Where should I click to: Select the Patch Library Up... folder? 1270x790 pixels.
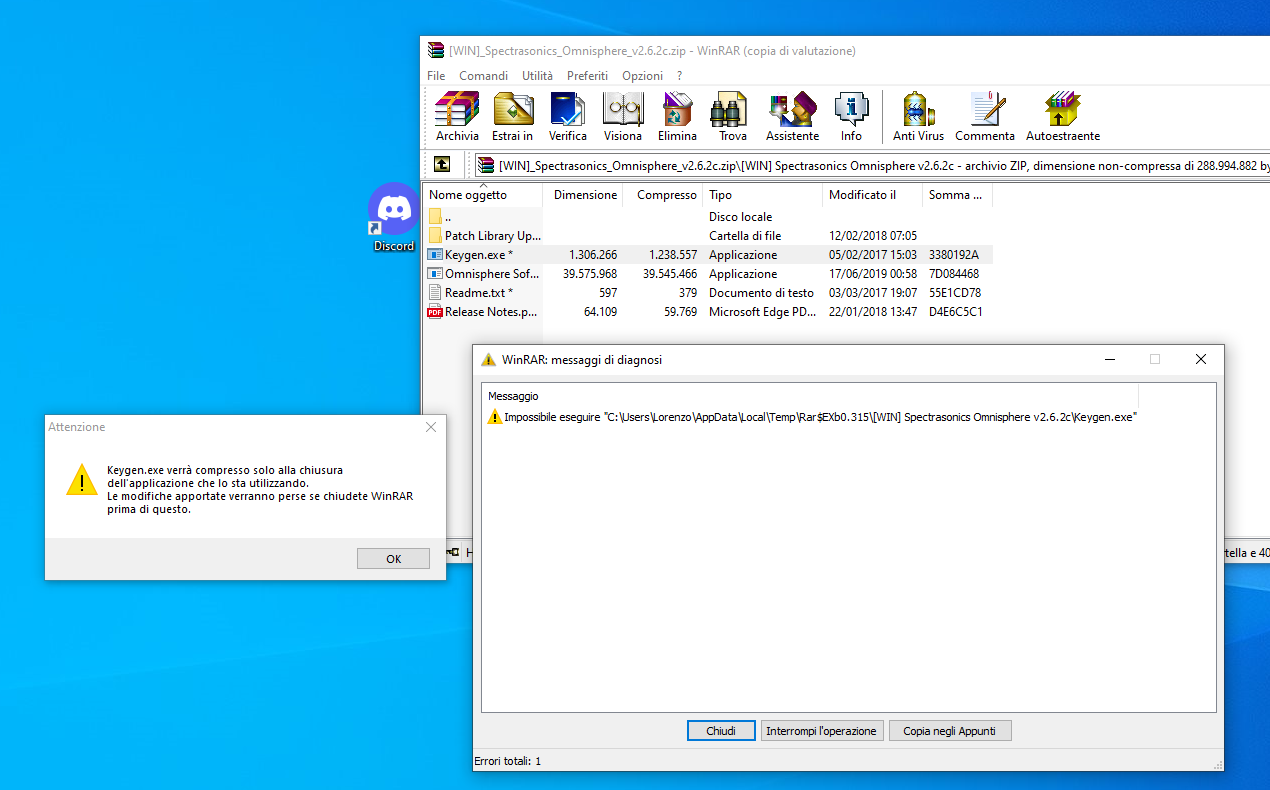[x=484, y=236]
